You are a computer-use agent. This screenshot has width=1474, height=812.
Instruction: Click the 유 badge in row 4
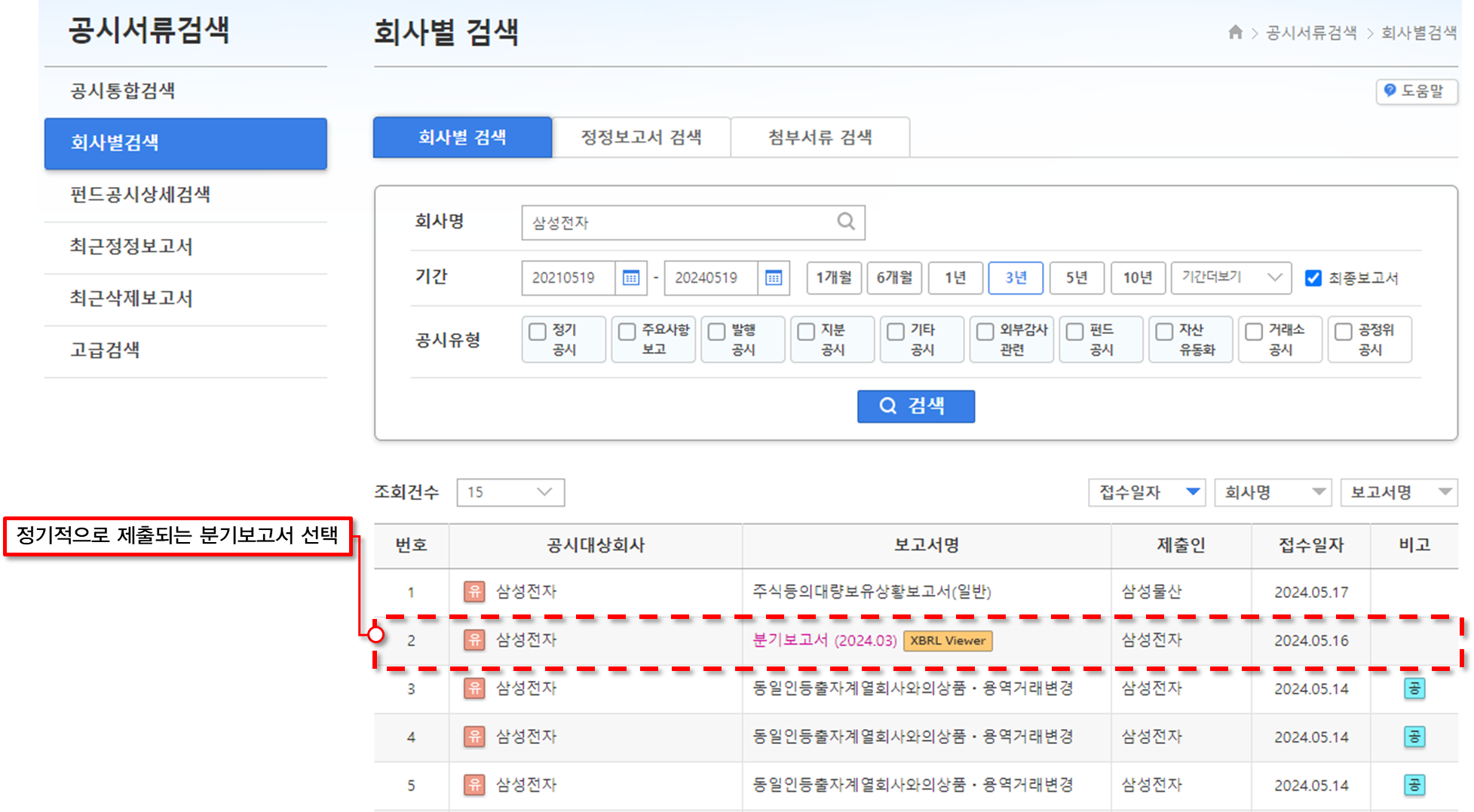click(474, 737)
